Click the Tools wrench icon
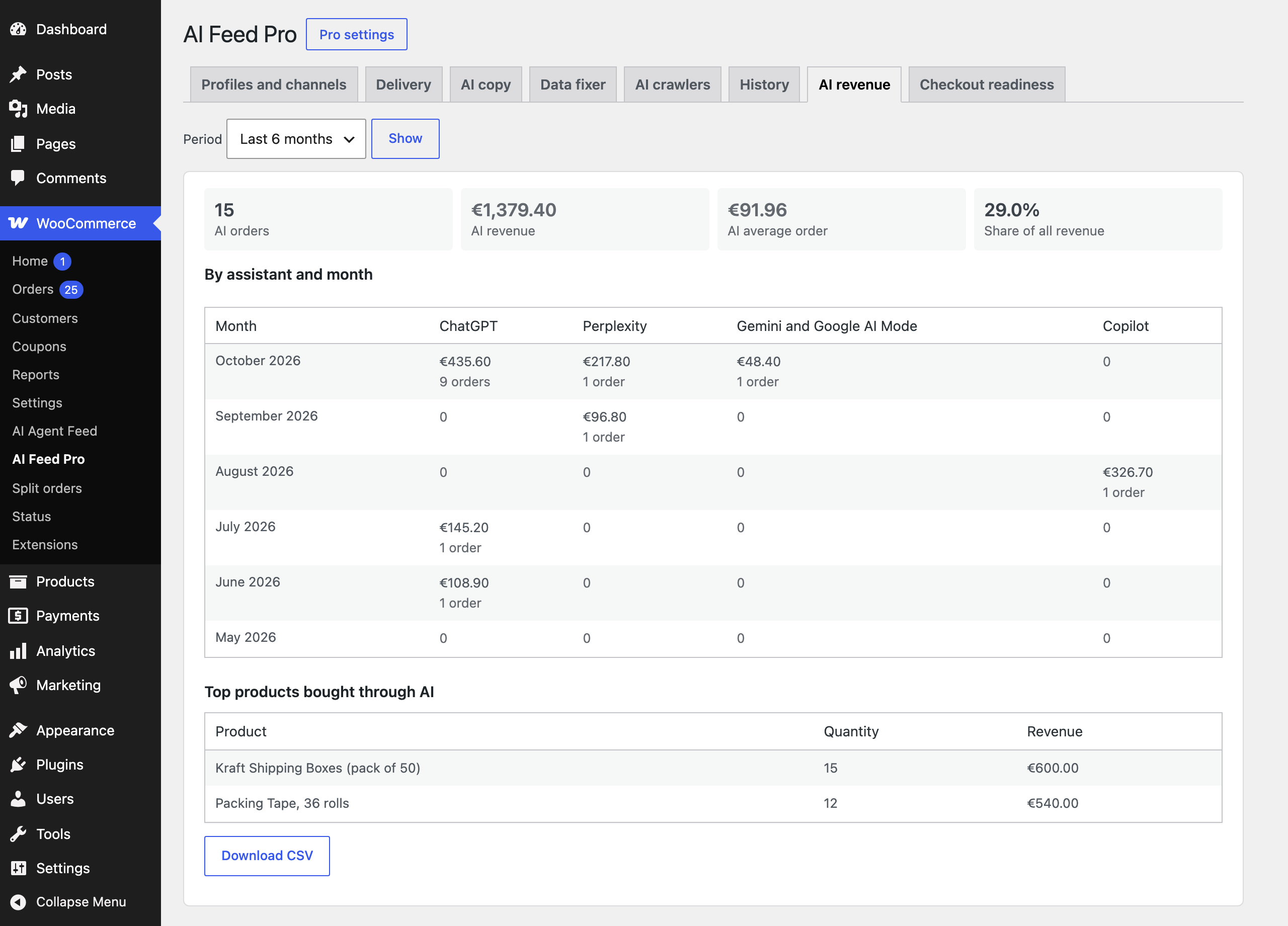 pyautogui.click(x=18, y=833)
